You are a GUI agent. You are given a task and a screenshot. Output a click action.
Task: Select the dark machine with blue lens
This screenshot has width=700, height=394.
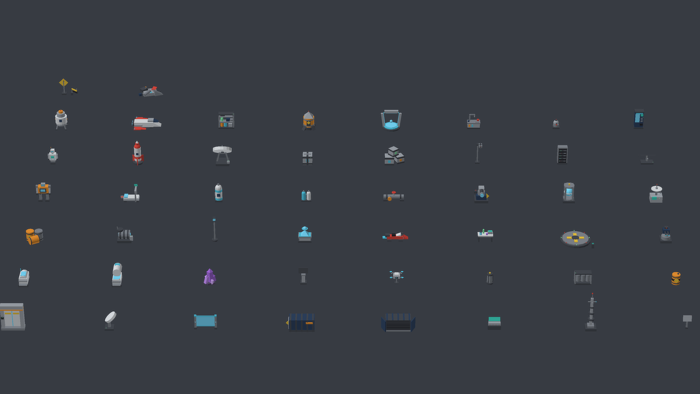481,194
